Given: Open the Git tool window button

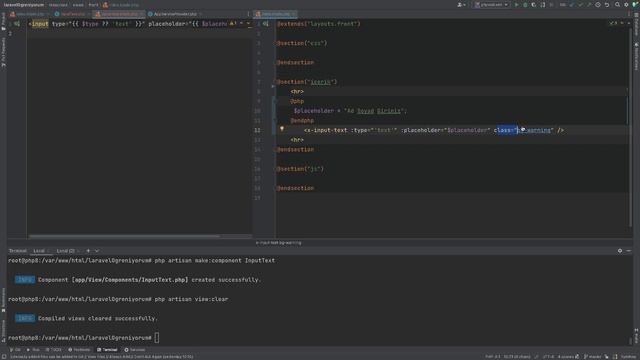Looking at the screenshot, I should [x=15, y=350].
